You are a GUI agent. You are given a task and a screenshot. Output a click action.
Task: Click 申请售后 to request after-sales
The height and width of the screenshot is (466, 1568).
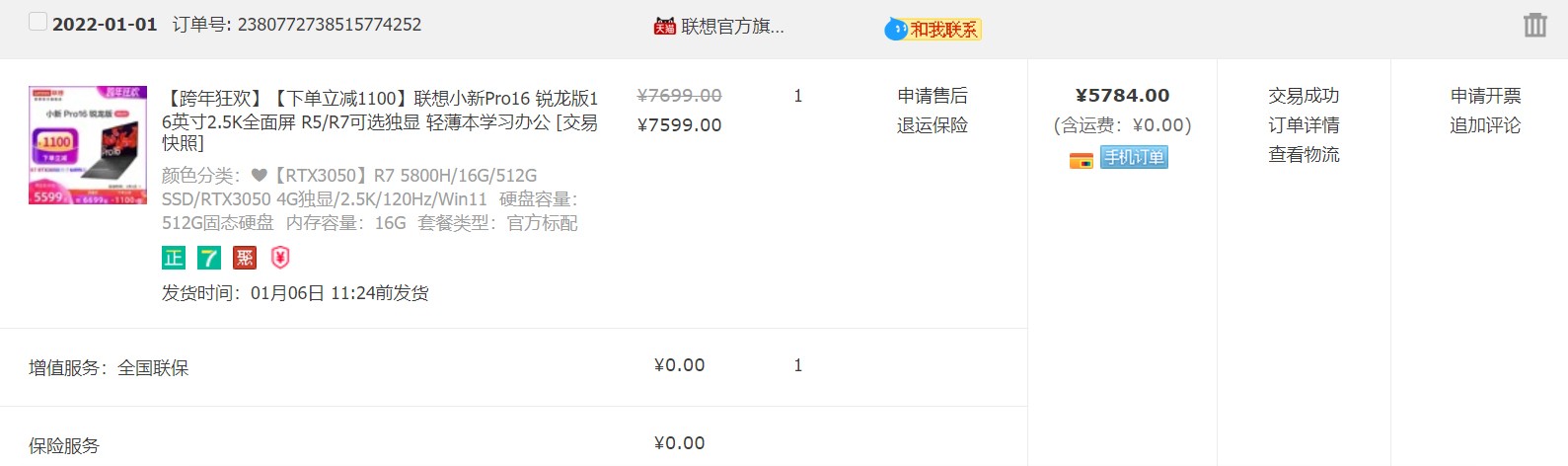point(933,96)
